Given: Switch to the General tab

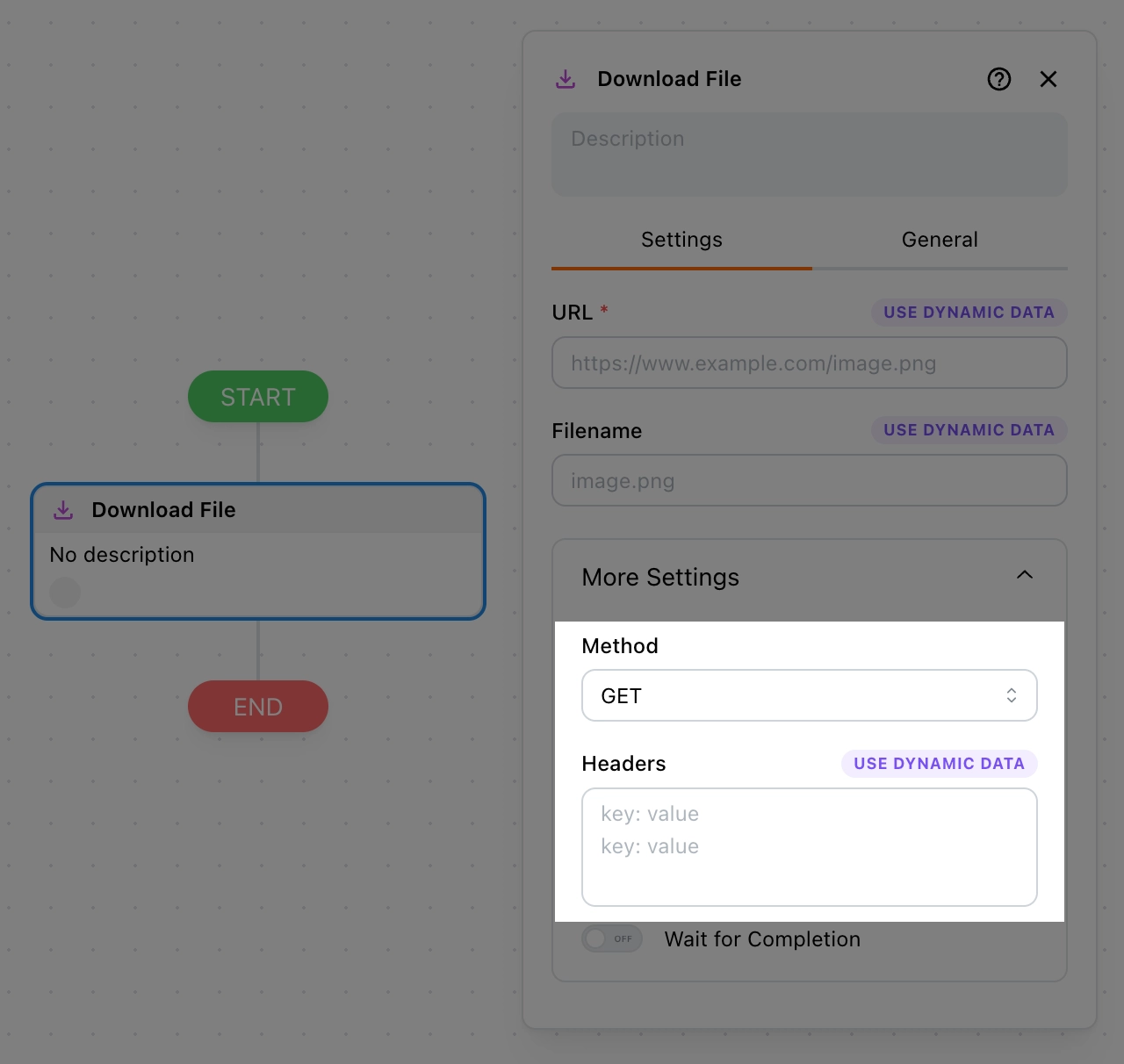Looking at the screenshot, I should click(939, 240).
